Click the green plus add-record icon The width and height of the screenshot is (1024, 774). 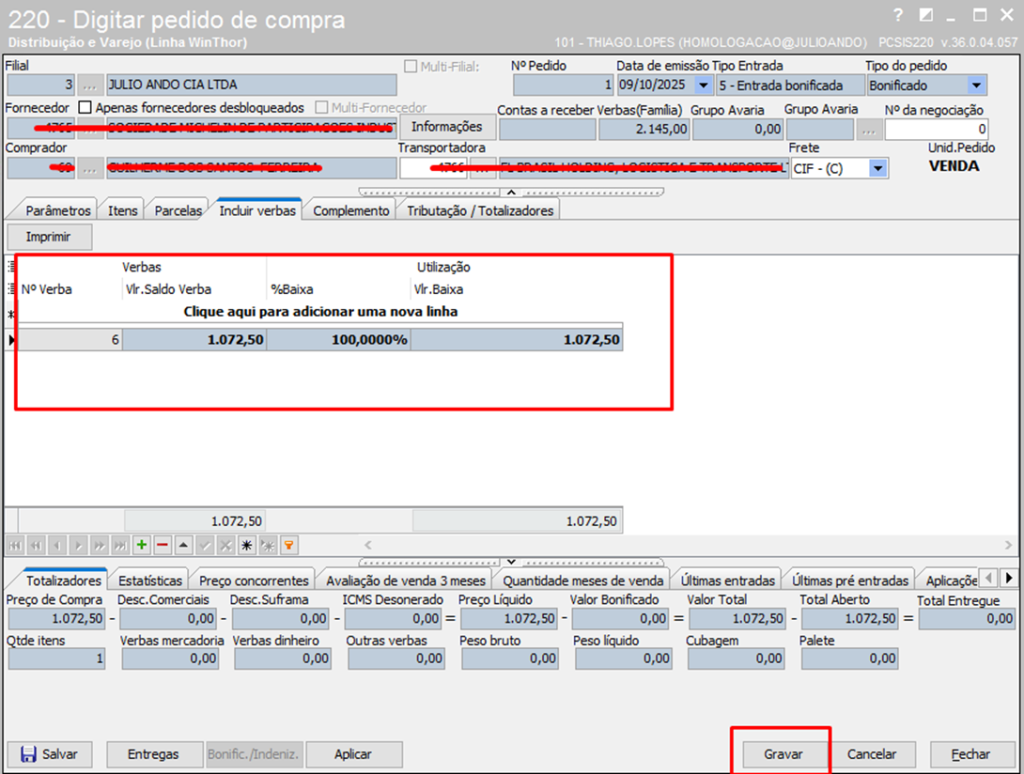[x=141, y=545]
